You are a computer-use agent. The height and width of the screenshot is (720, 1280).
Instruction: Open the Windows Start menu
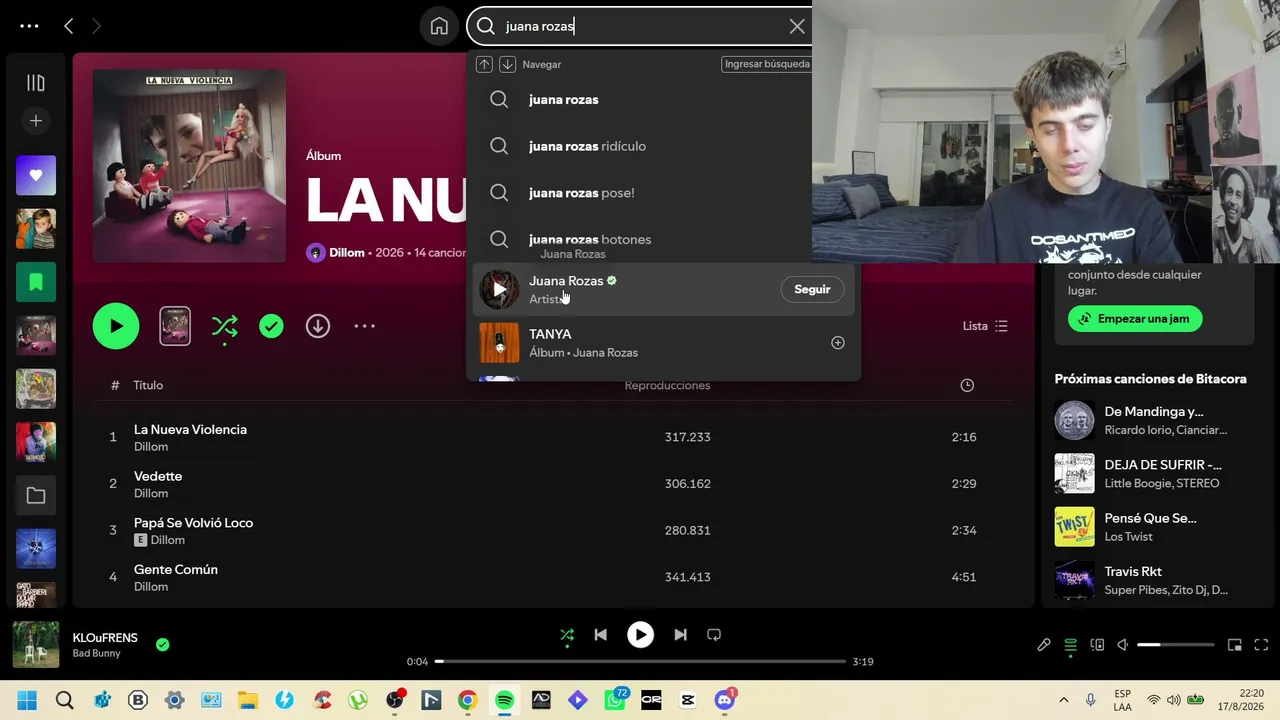pyautogui.click(x=27, y=700)
